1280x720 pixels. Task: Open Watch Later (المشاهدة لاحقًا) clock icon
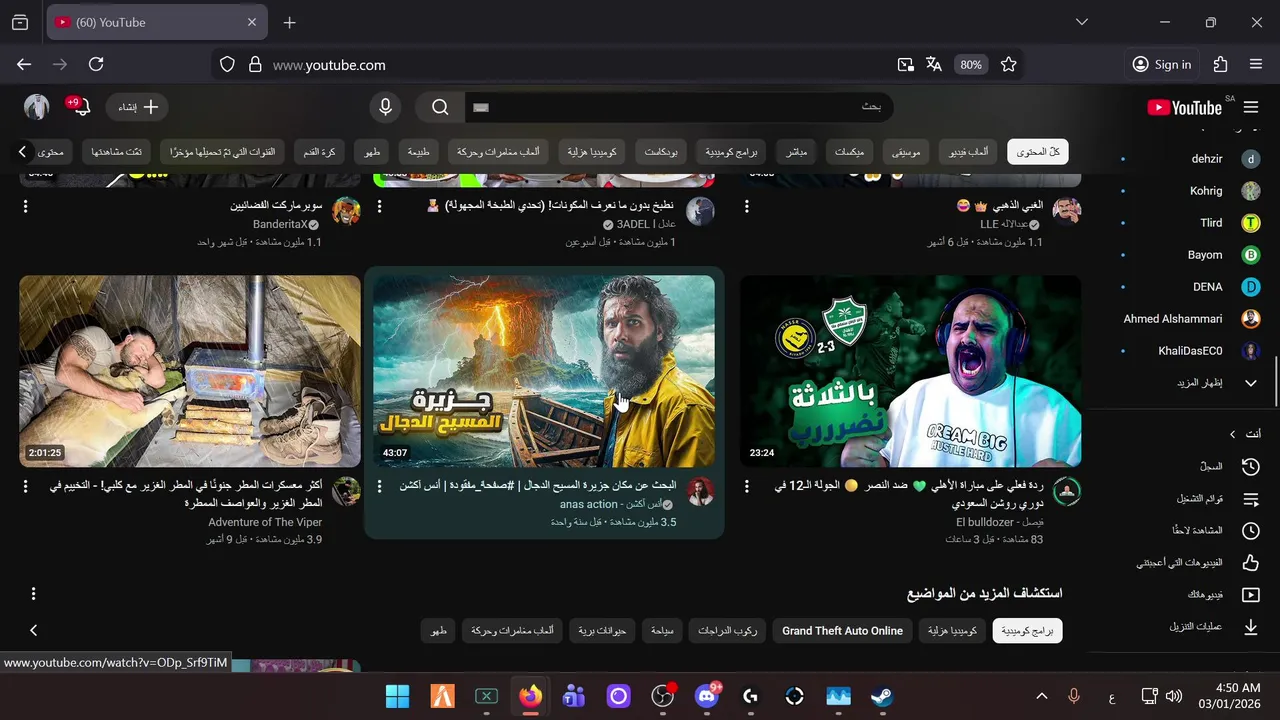click(1250, 531)
